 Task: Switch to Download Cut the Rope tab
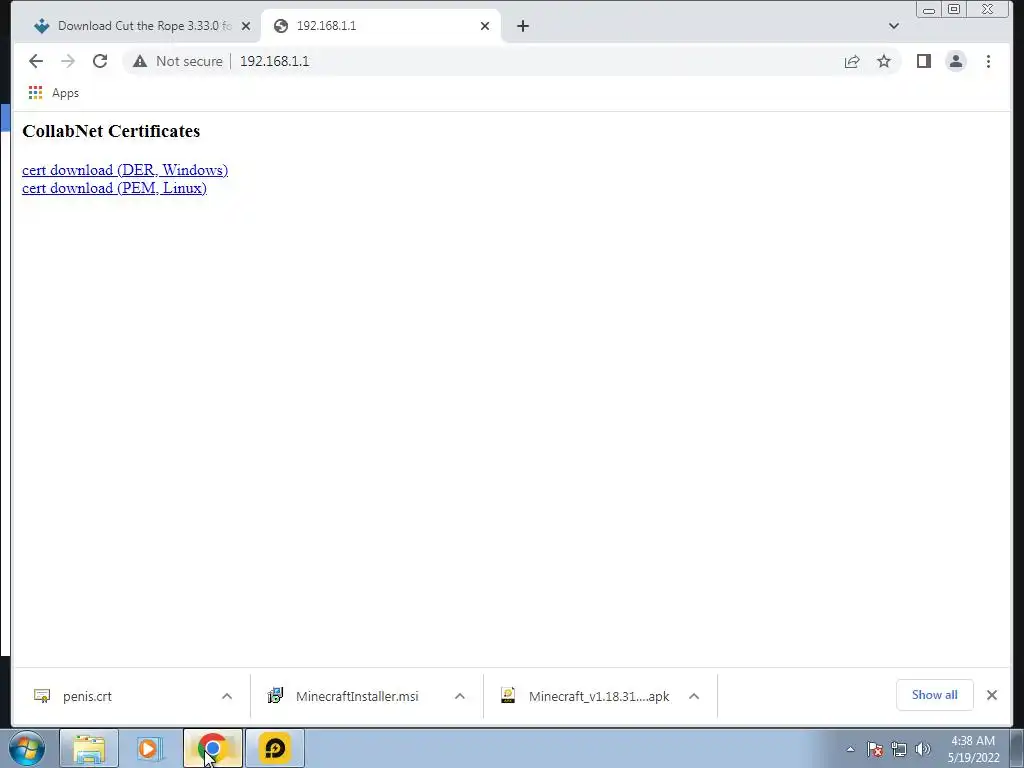click(134, 26)
